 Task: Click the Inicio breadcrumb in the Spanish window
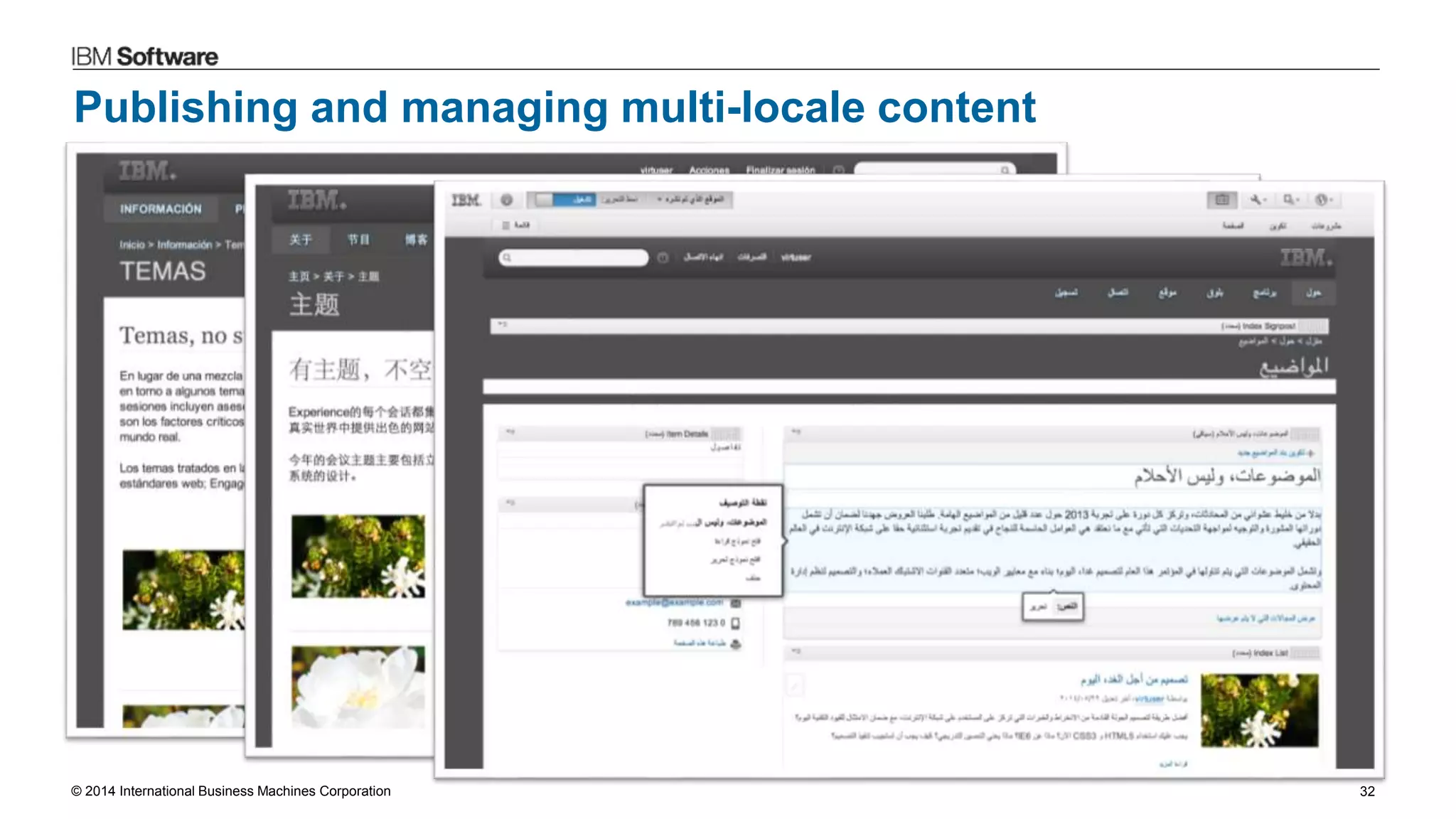coord(132,245)
